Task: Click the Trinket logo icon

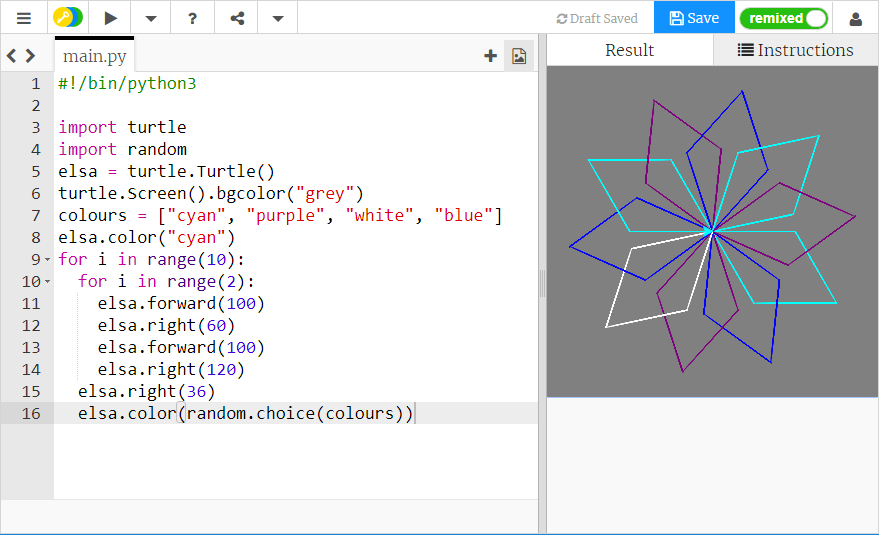Action: pyautogui.click(x=68, y=18)
